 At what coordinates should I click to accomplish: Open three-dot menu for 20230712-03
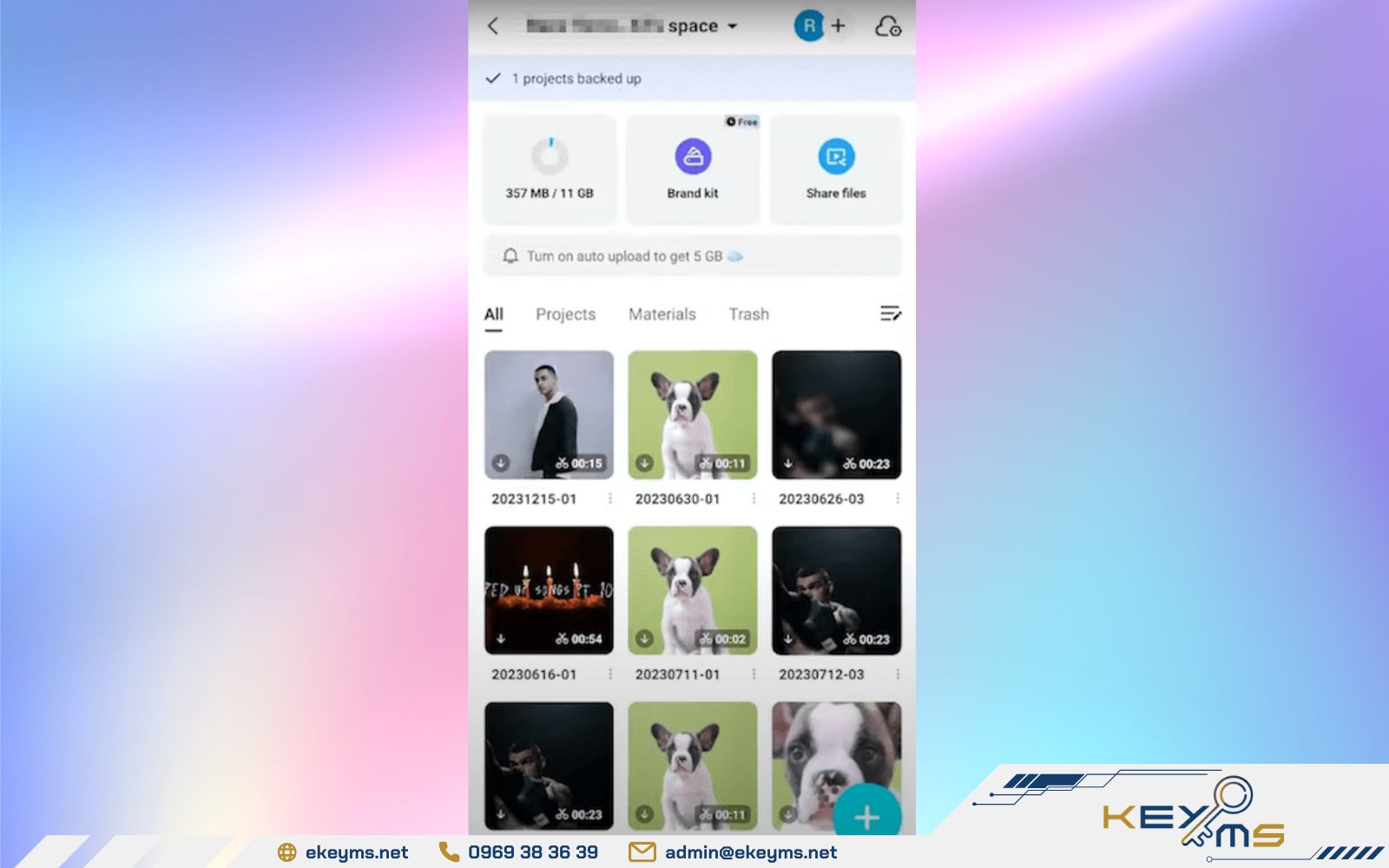[899, 673]
